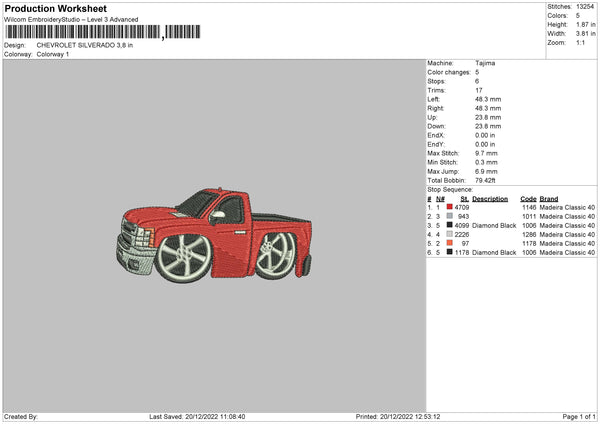The image size is (600, 424).
Task: Click the barcode below the worksheet title
Action: [x=81, y=33]
